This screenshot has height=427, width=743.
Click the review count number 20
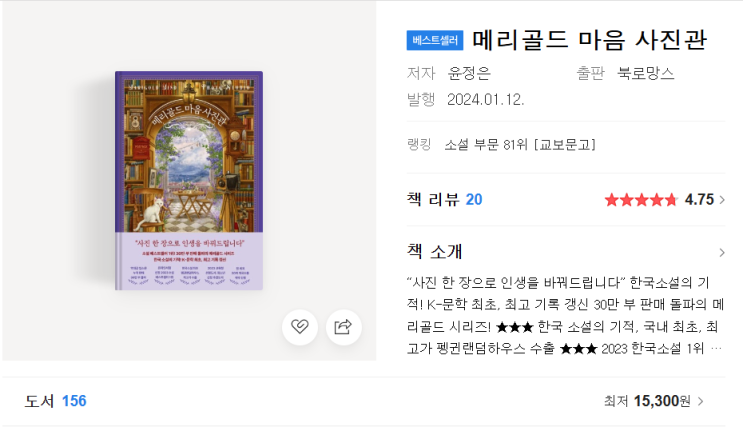click(x=474, y=200)
